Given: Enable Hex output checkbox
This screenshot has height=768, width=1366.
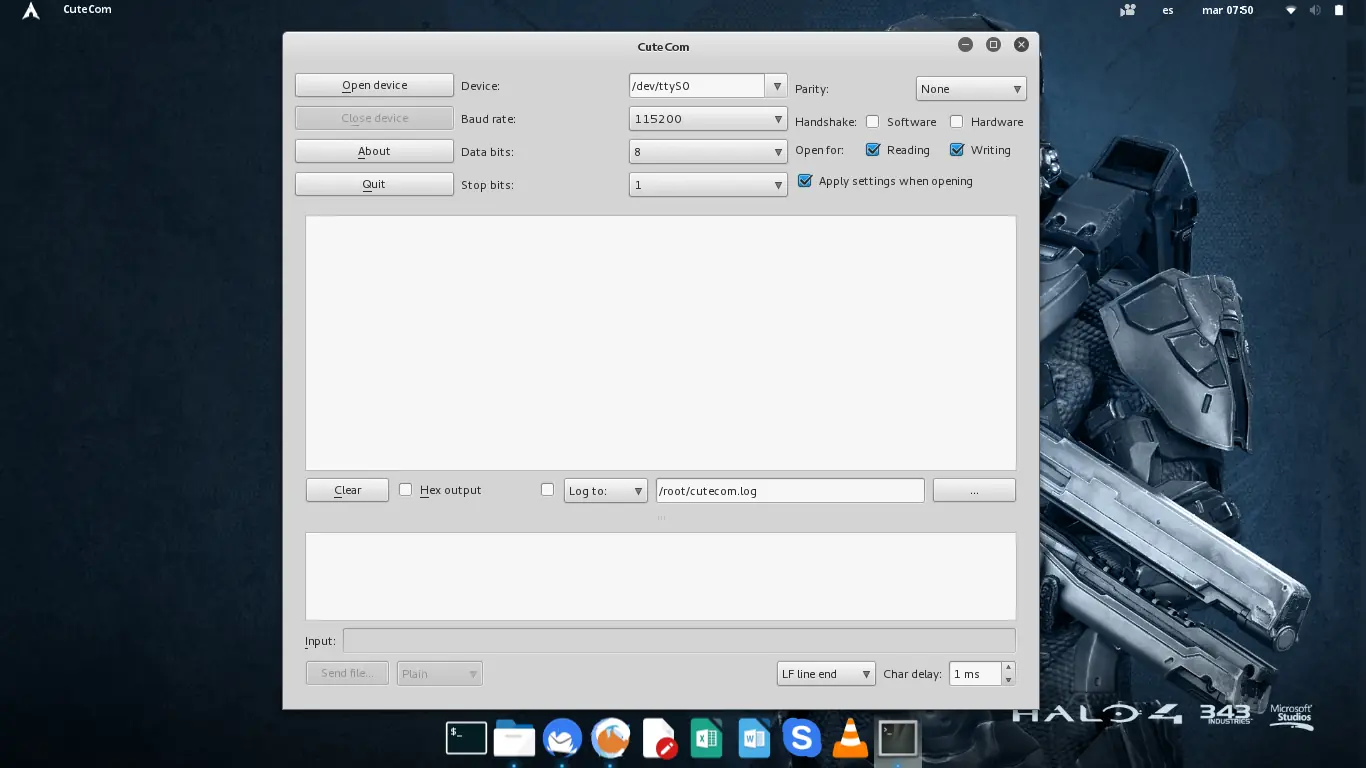Looking at the screenshot, I should pos(405,490).
